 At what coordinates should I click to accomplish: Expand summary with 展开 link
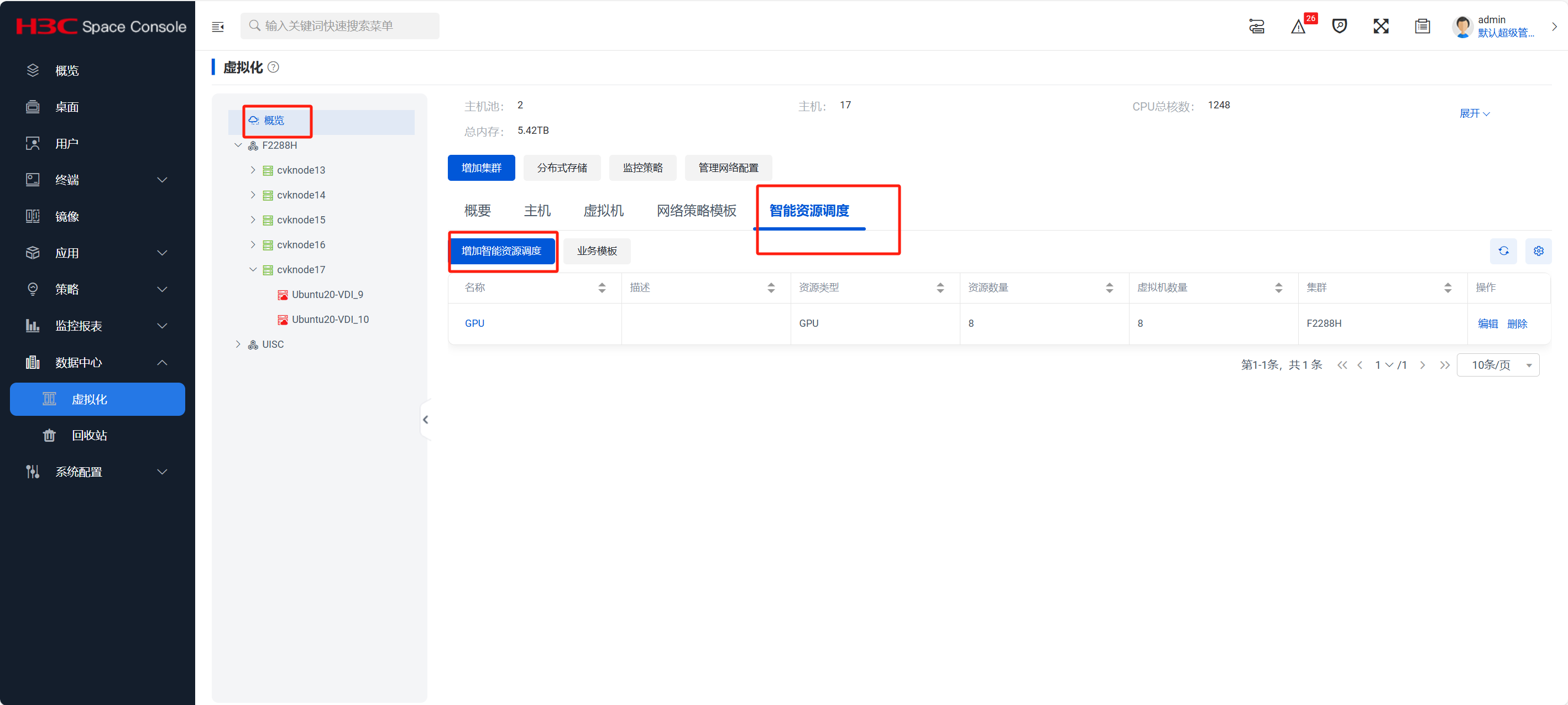coord(1474,114)
